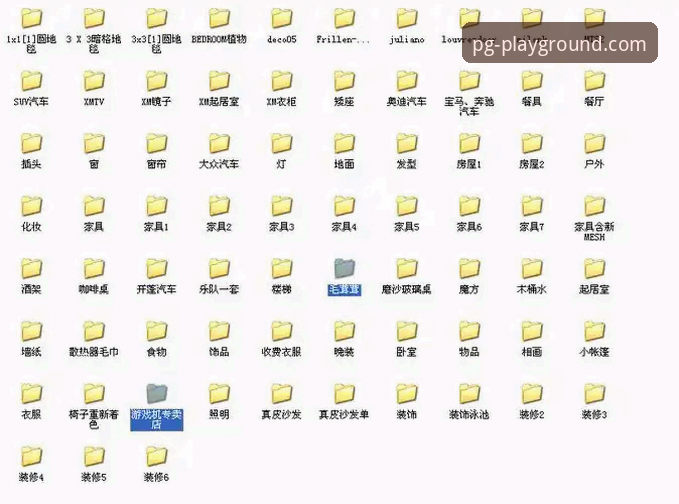
Task: Select the 咖啡桌 folder icon
Action: click(x=94, y=268)
